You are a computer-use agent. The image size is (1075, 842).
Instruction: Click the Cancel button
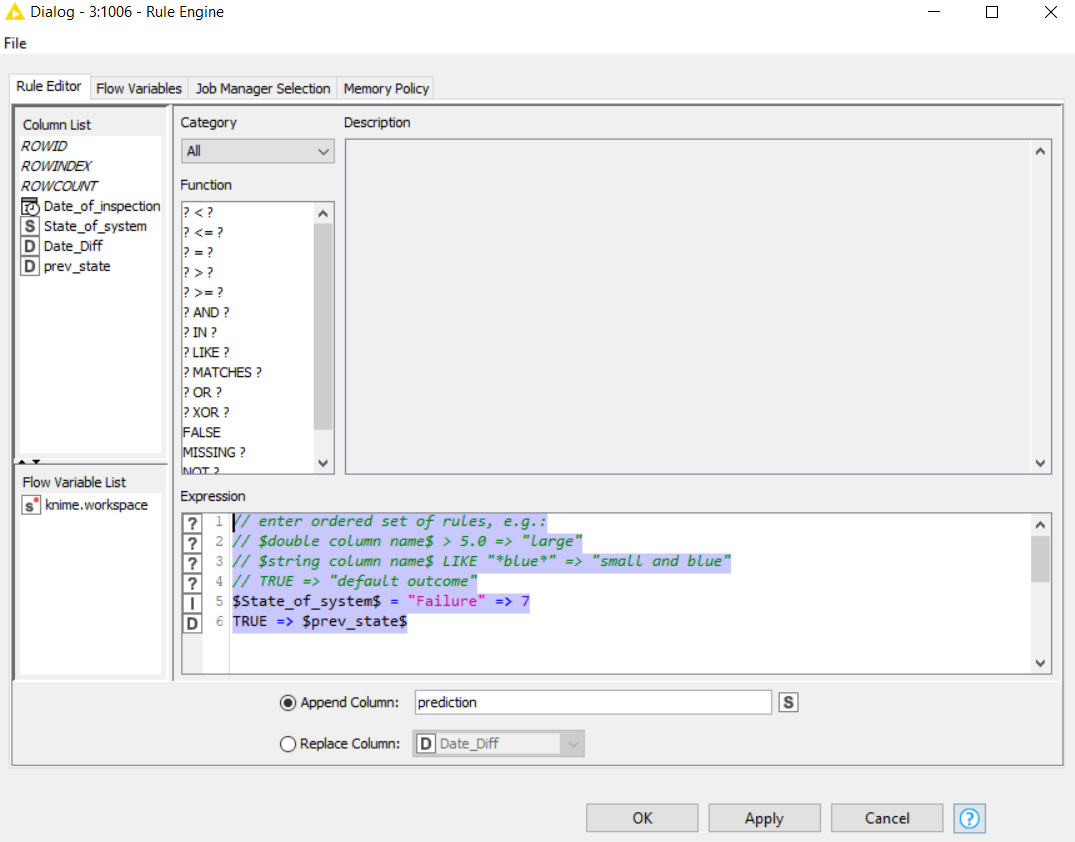tap(887, 818)
